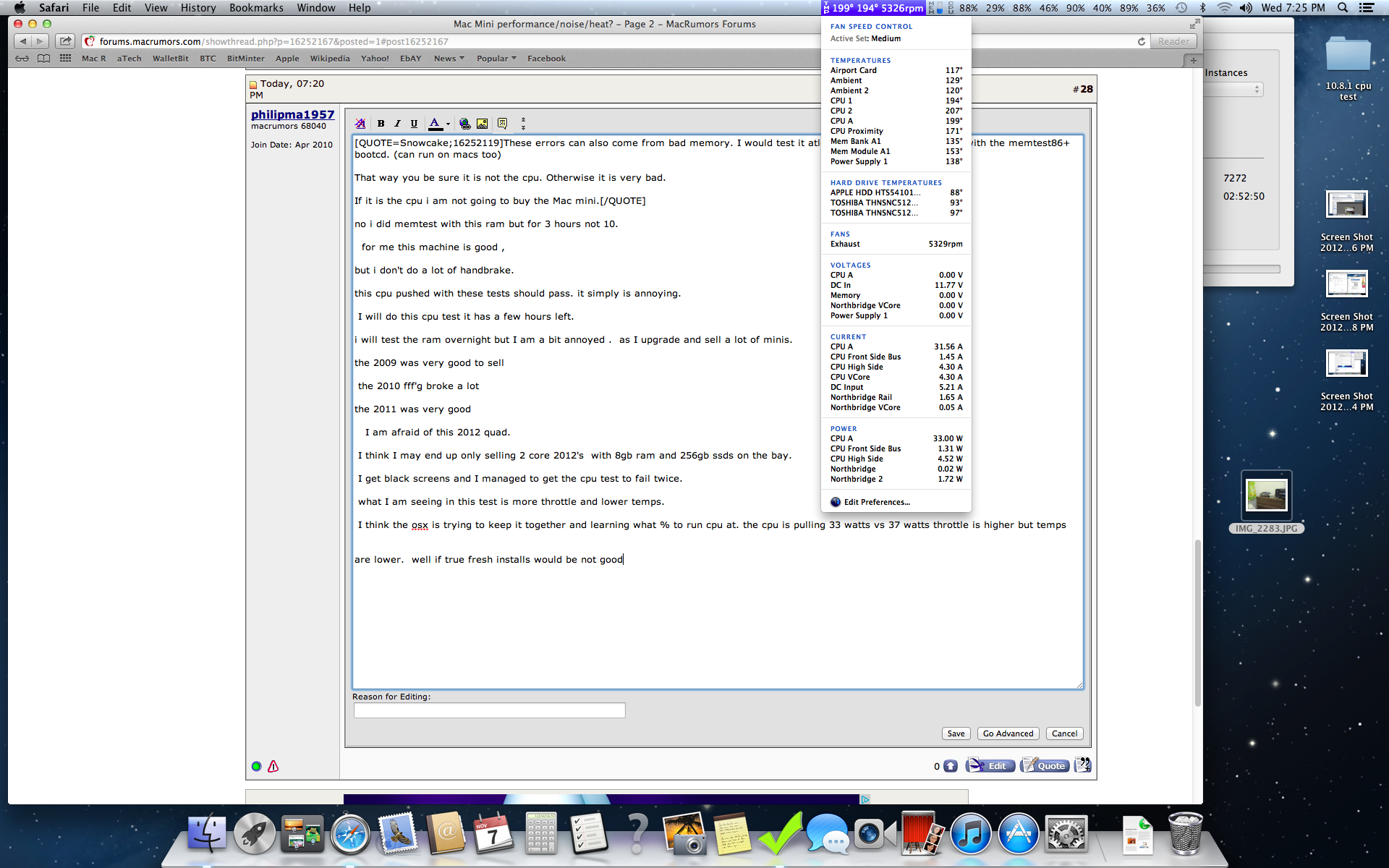Screen dimensions: 1389x868
Task: Click the Reason for Editing field
Action: click(489, 711)
